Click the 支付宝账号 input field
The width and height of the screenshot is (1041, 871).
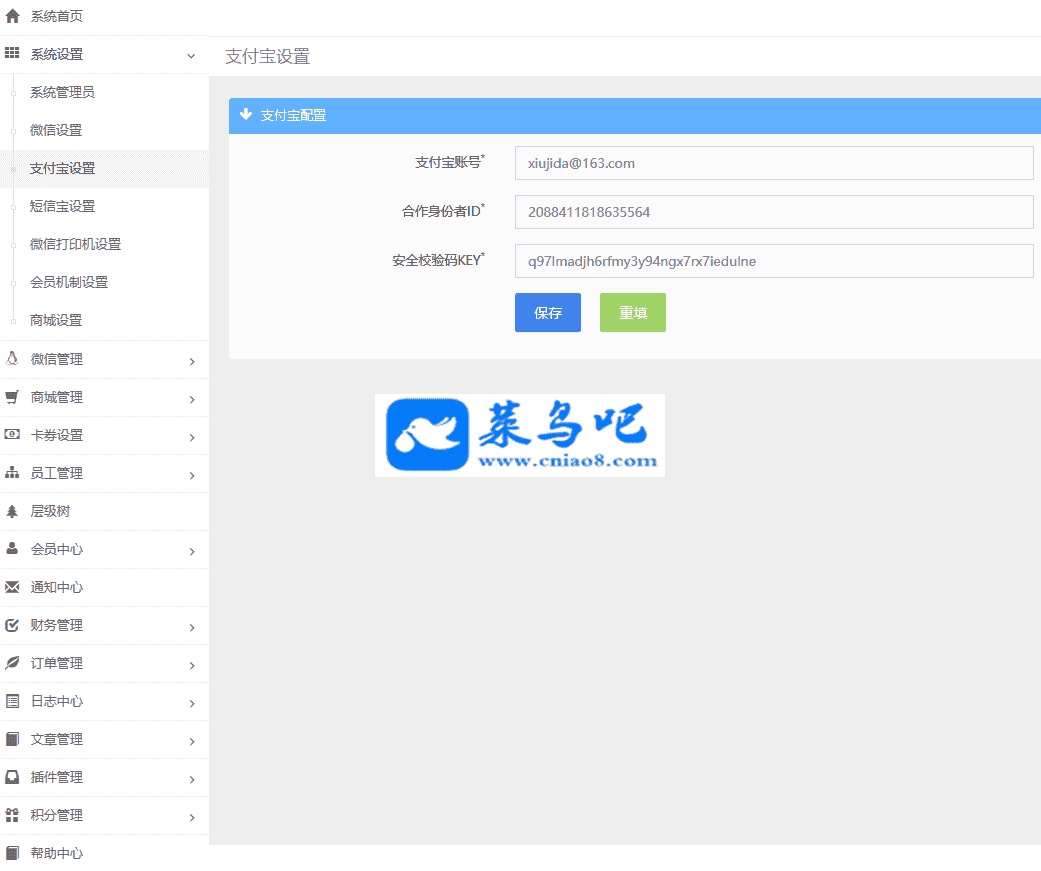pyautogui.click(x=773, y=163)
